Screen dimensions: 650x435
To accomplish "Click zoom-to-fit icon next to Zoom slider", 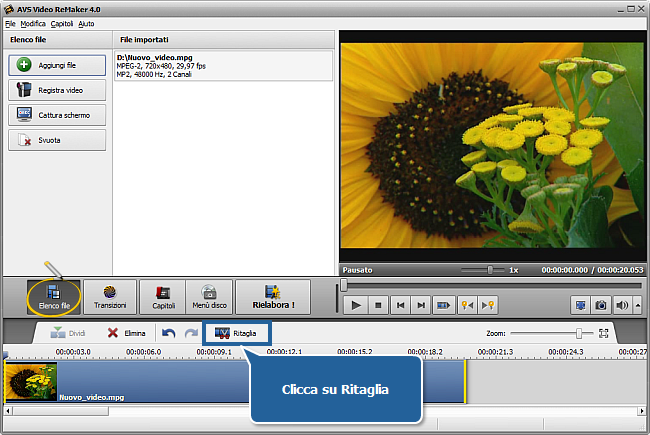I will [x=603, y=333].
